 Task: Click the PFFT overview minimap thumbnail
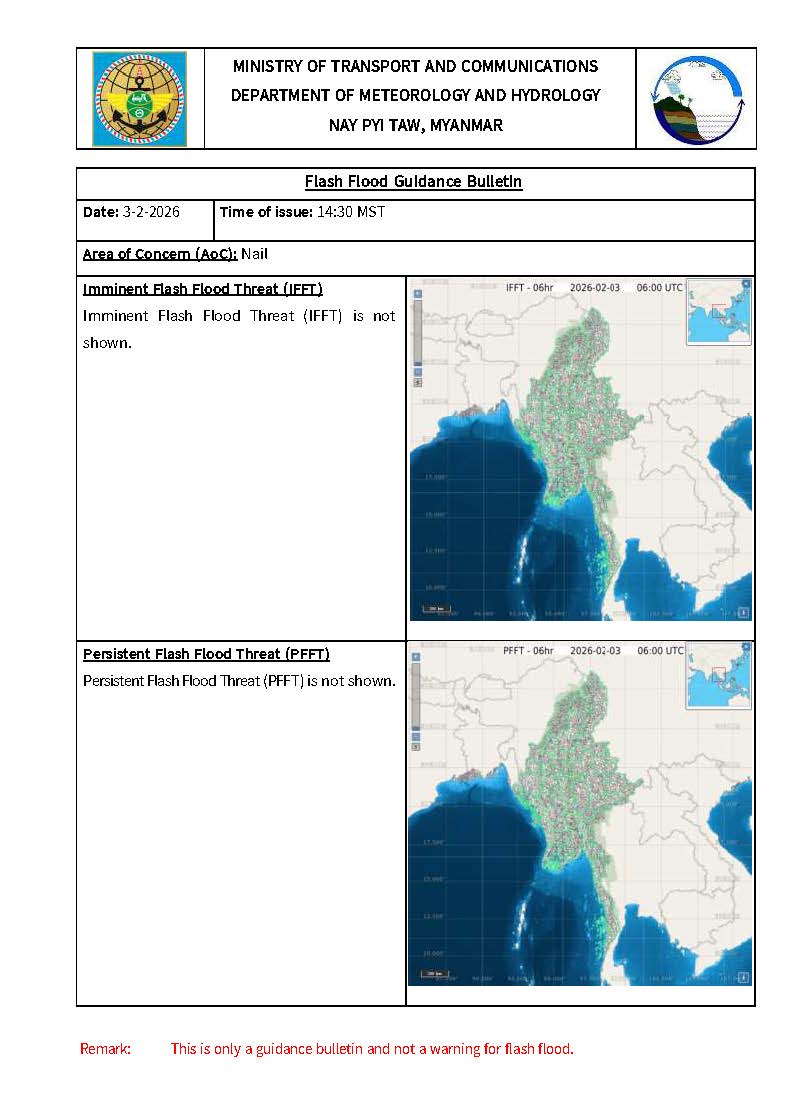(x=718, y=677)
